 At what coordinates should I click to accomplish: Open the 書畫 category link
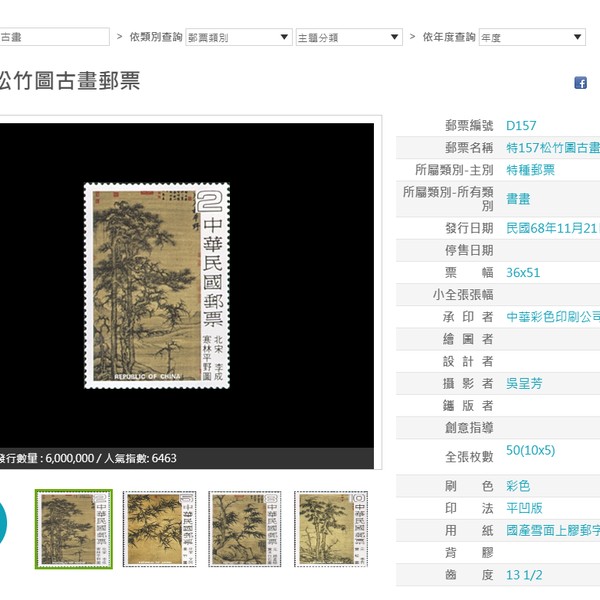[518, 199]
